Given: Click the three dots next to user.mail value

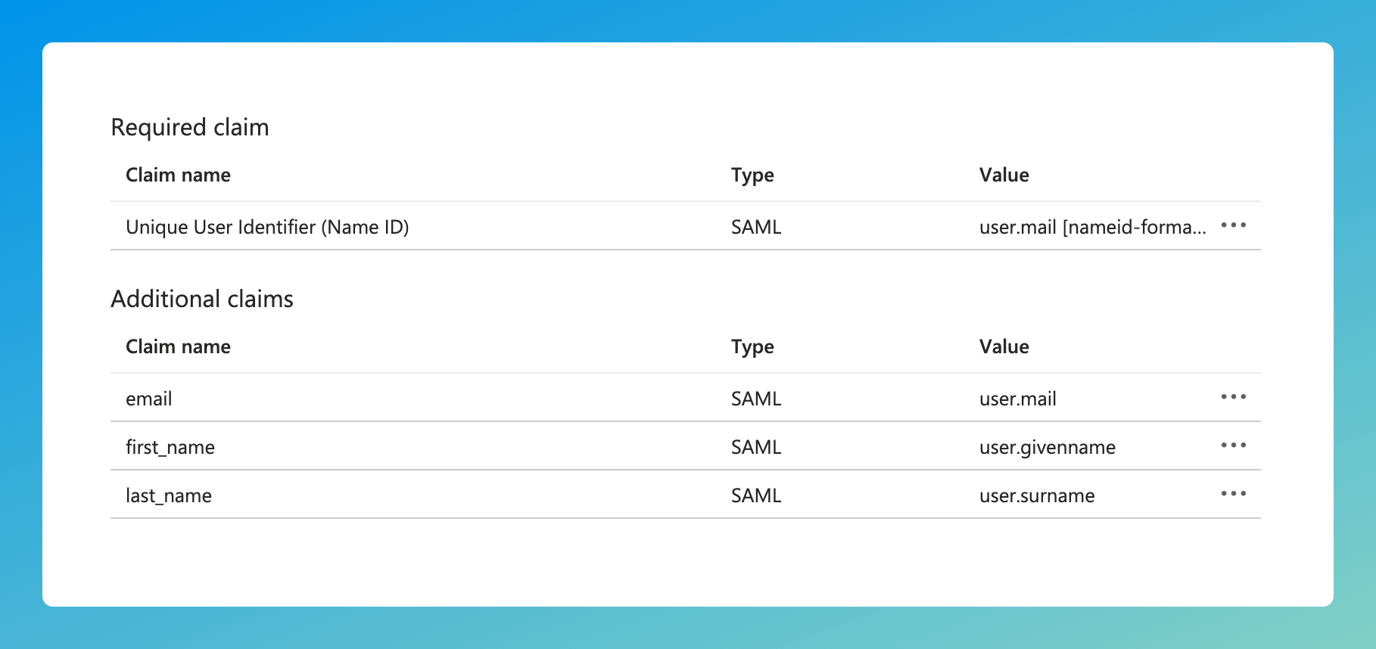Looking at the screenshot, I should (1233, 397).
